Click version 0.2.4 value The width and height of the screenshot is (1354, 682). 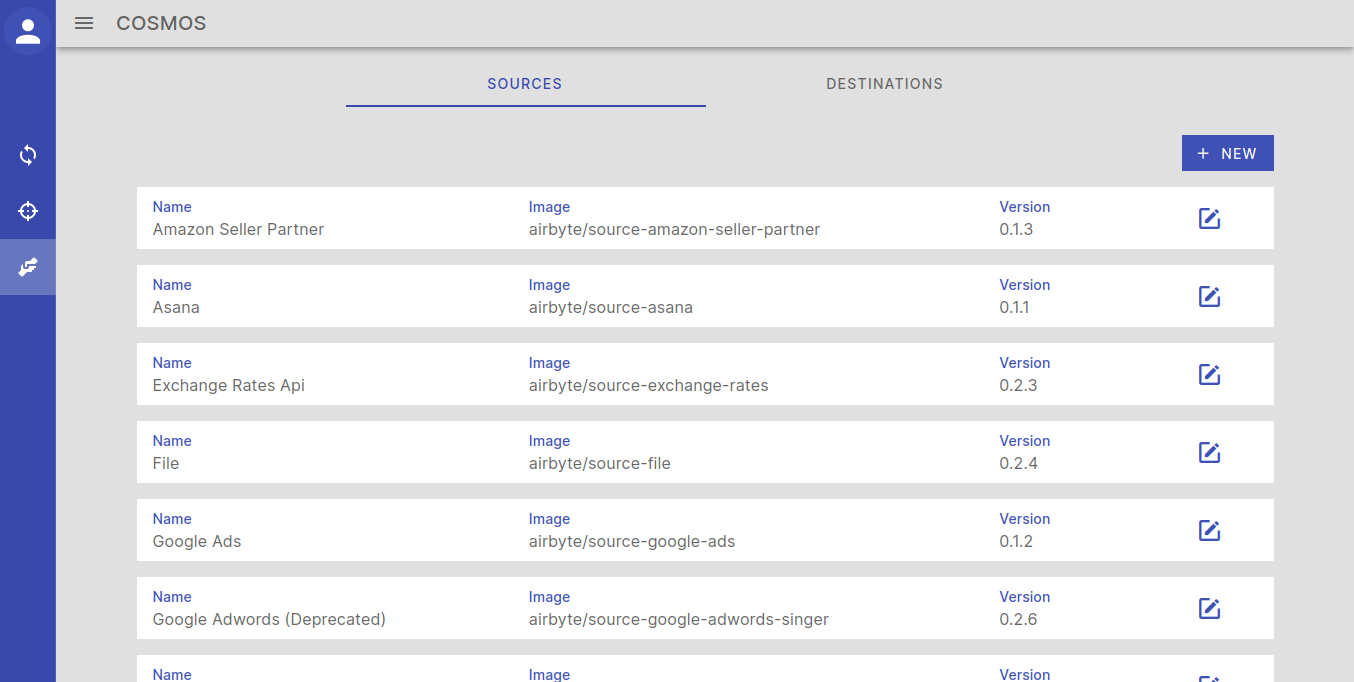(1019, 463)
